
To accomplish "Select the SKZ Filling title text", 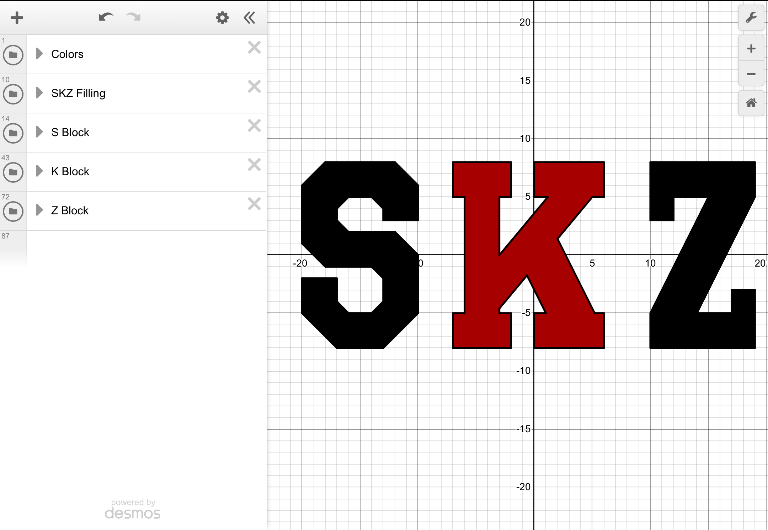I will pyautogui.click(x=78, y=93).
